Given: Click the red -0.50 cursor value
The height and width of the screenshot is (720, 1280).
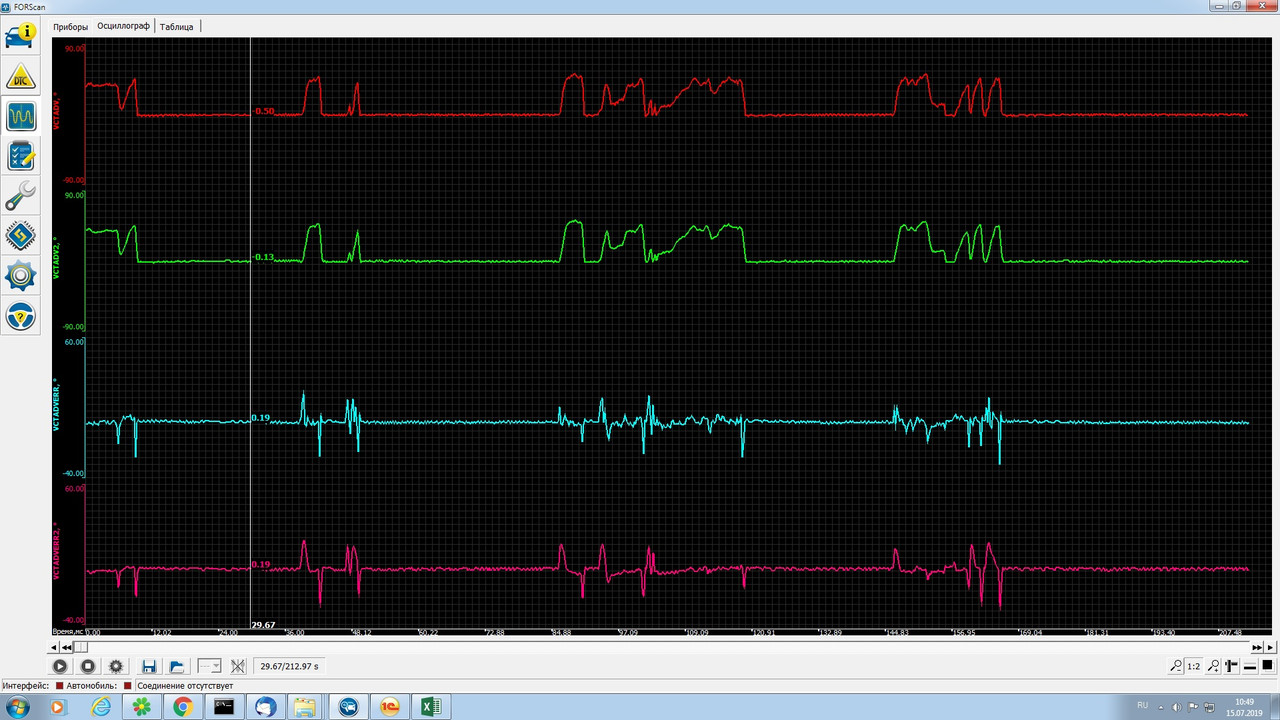Looking at the screenshot, I should [263, 111].
